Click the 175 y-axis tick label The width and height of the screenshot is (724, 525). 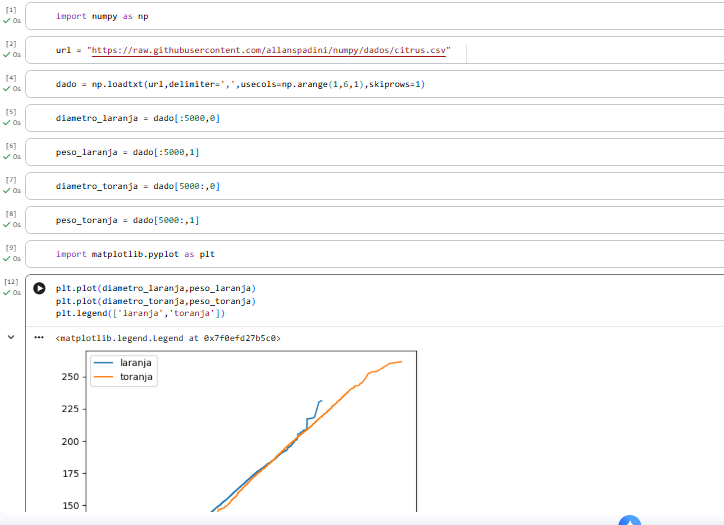click(70, 473)
